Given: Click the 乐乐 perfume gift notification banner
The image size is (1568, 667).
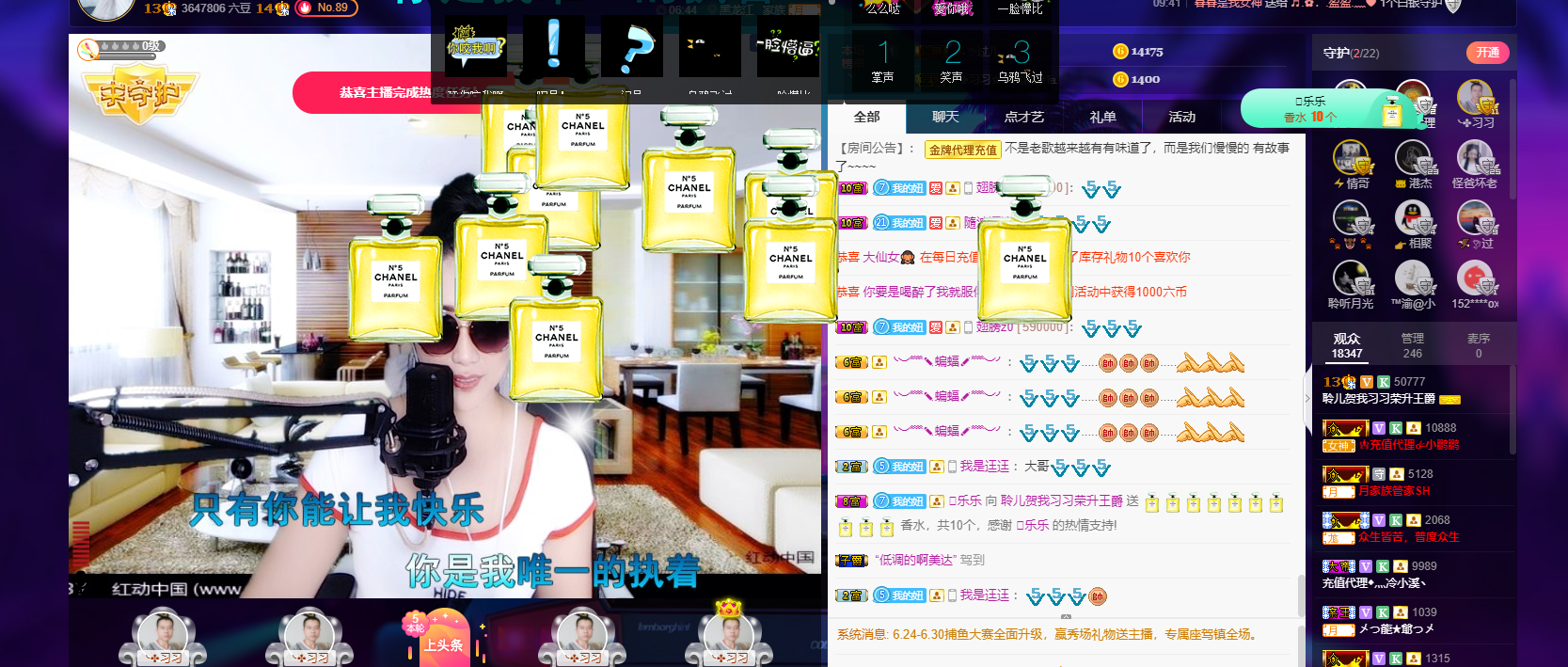Looking at the screenshot, I should [x=1336, y=109].
